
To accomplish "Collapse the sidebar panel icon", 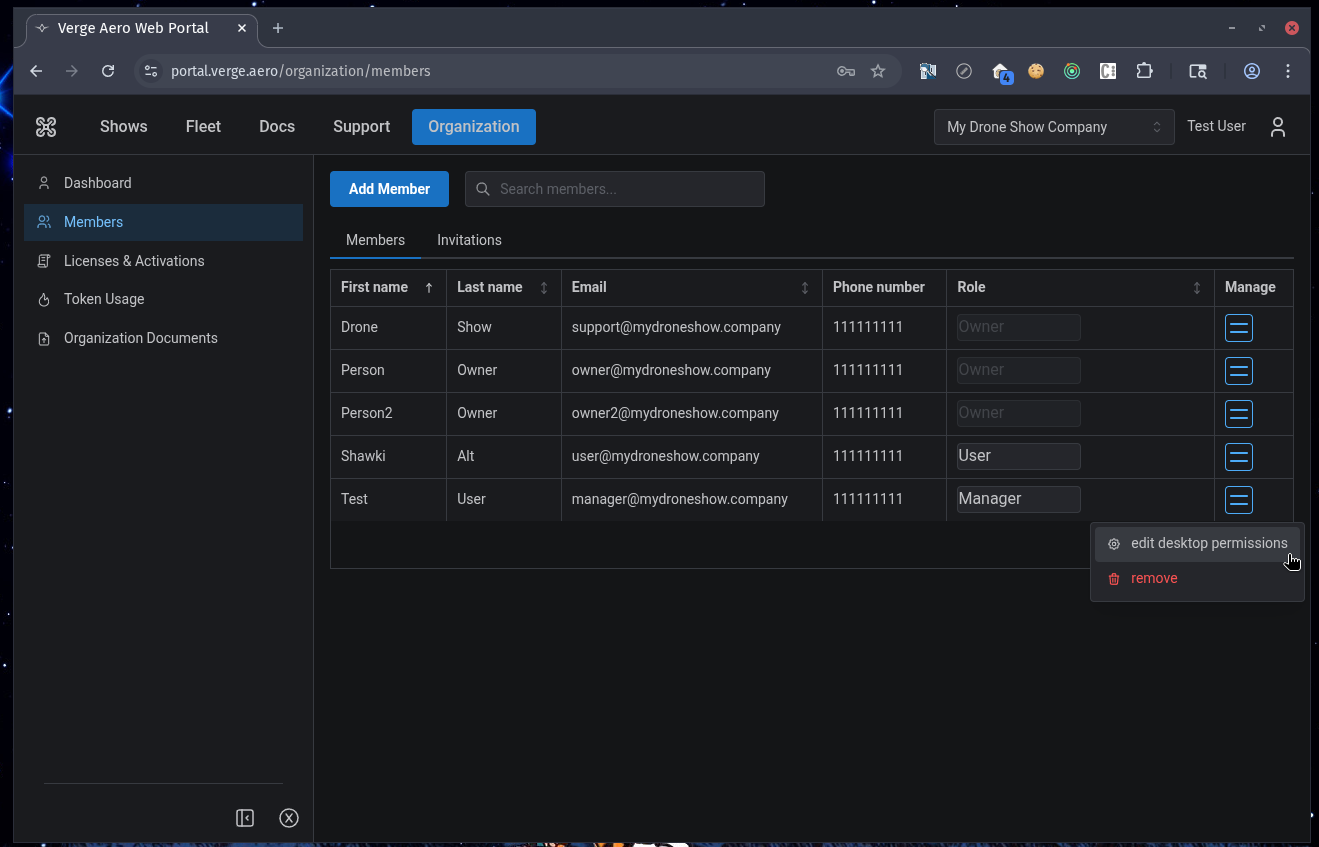I will click(245, 818).
